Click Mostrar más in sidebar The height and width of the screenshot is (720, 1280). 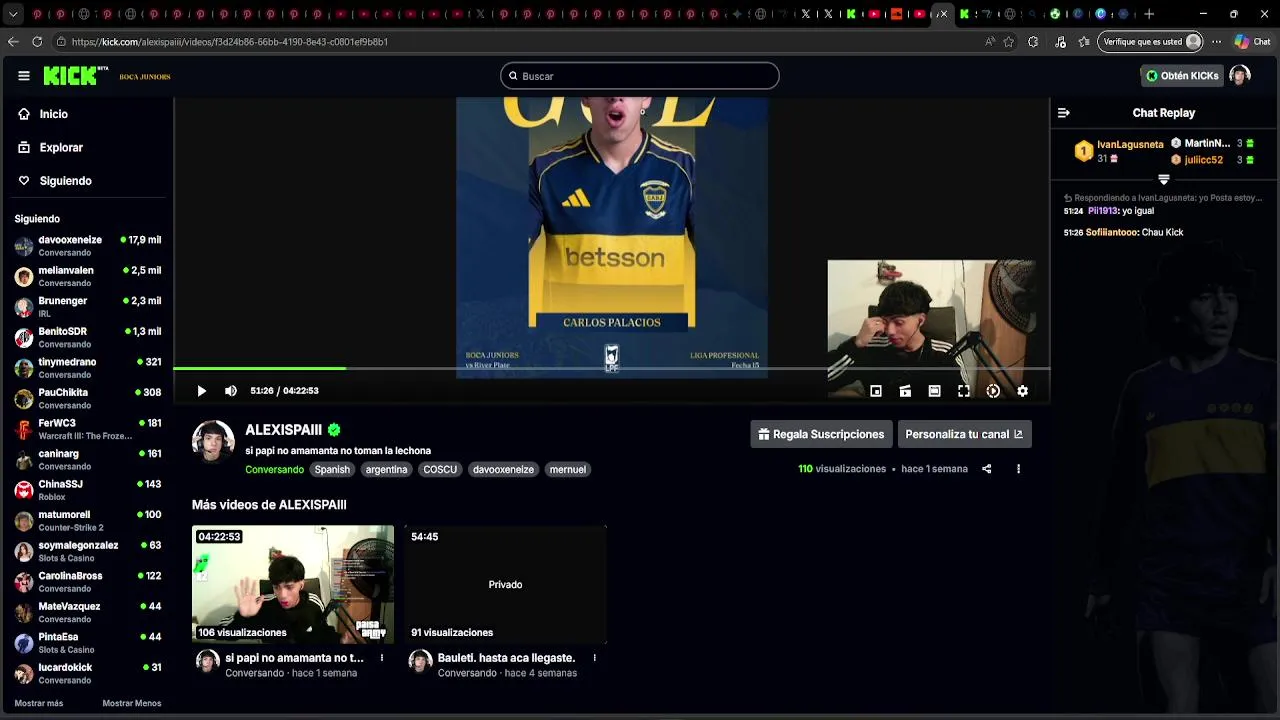point(39,703)
